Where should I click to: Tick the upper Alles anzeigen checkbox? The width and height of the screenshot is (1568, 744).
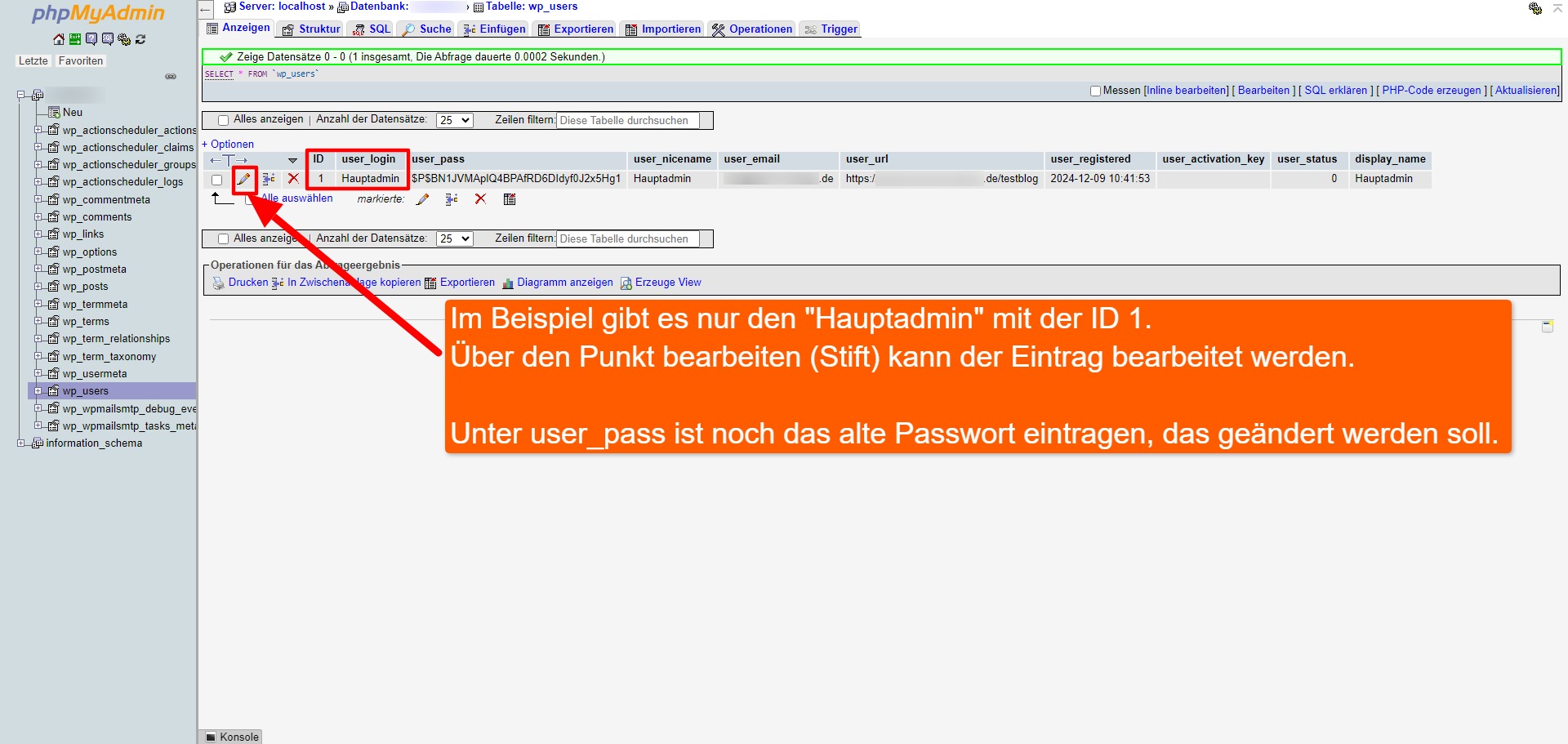point(223,120)
